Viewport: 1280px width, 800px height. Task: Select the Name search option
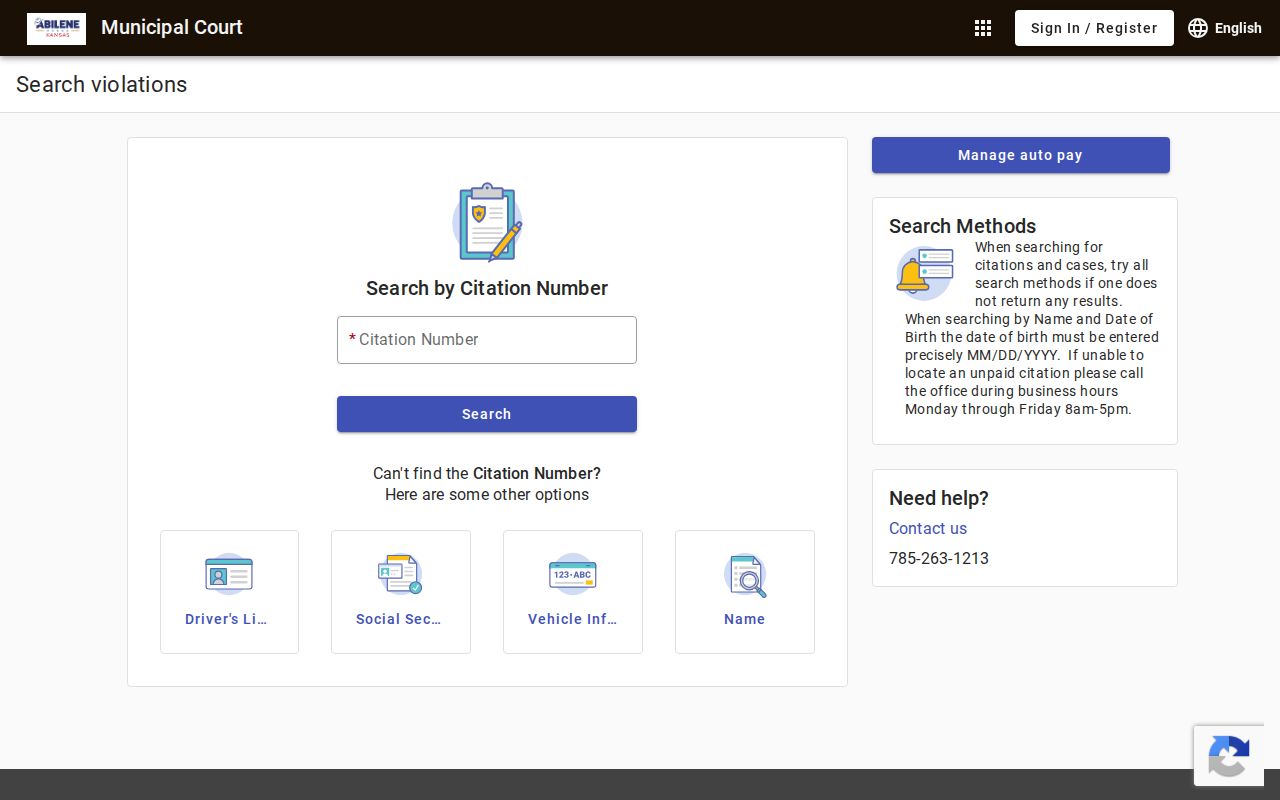point(745,592)
